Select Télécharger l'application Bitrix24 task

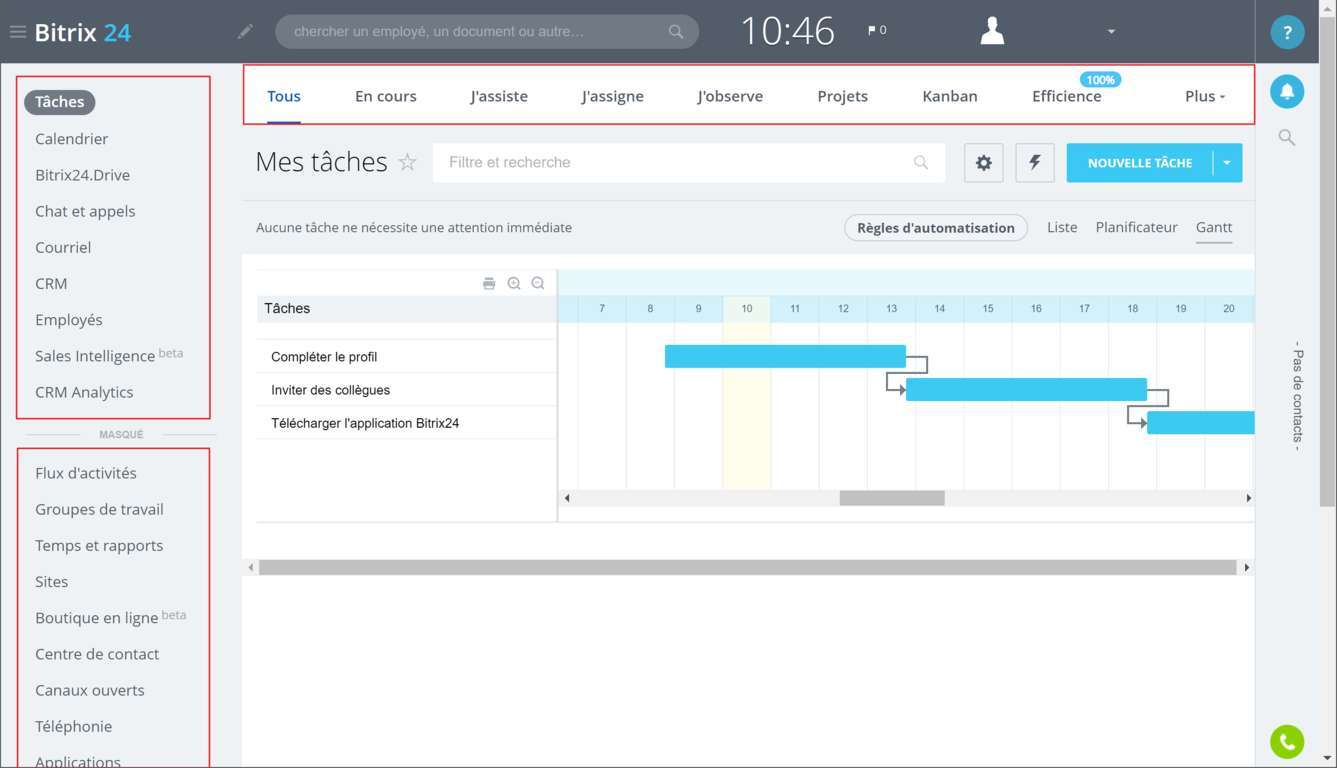(x=365, y=423)
